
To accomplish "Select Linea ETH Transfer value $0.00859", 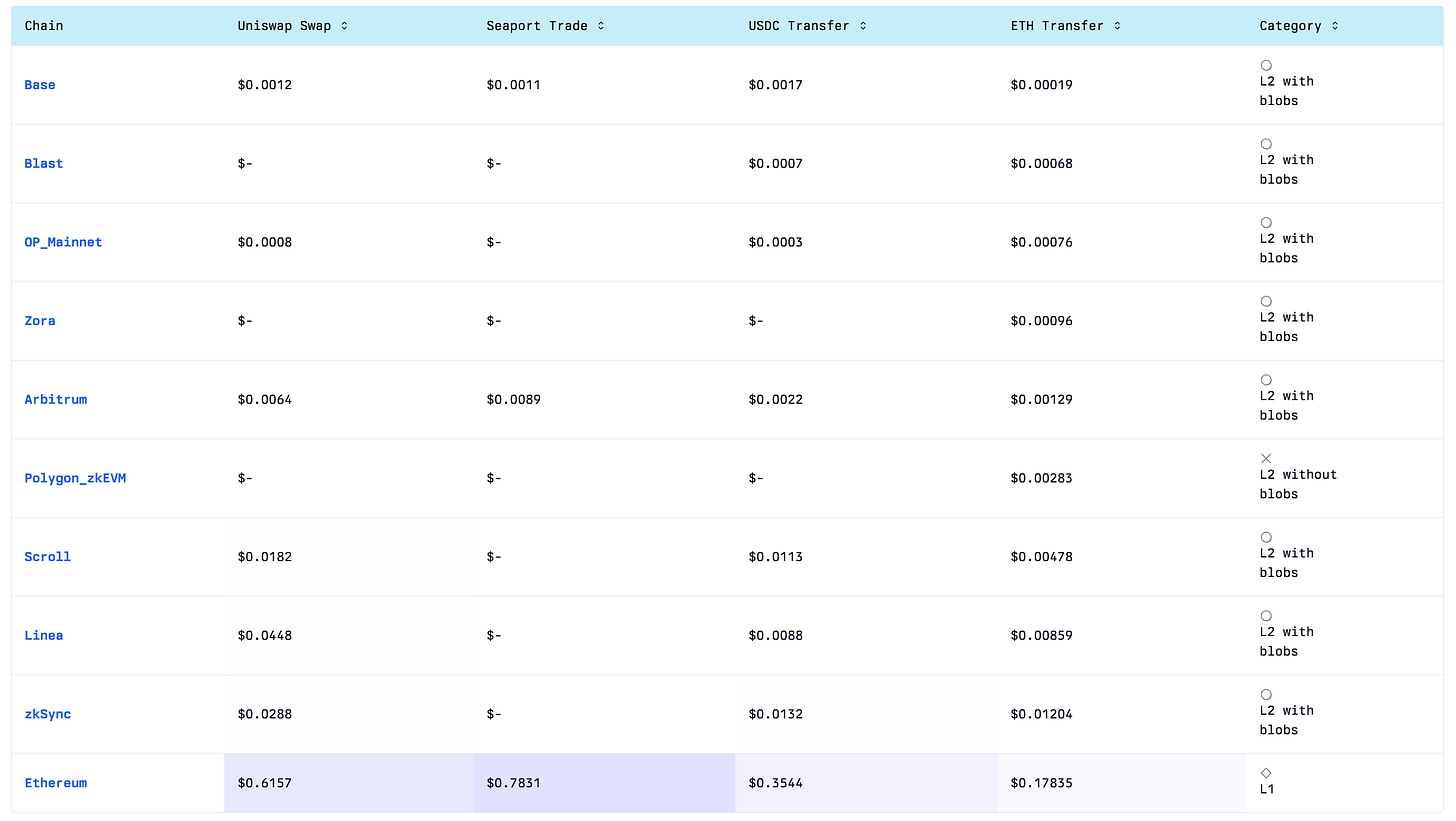I will (1042, 636).
